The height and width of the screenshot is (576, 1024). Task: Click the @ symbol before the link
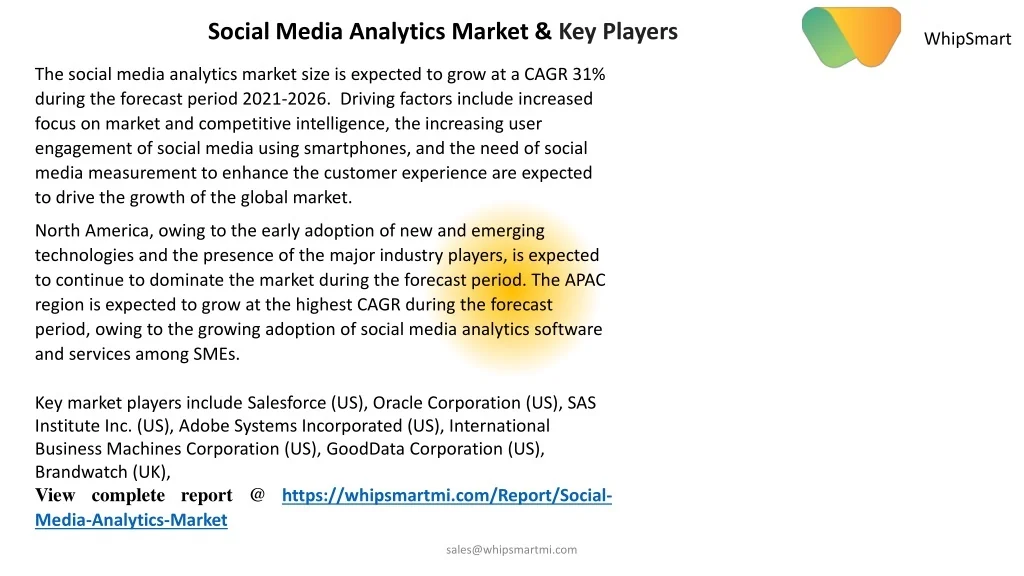[257, 495]
